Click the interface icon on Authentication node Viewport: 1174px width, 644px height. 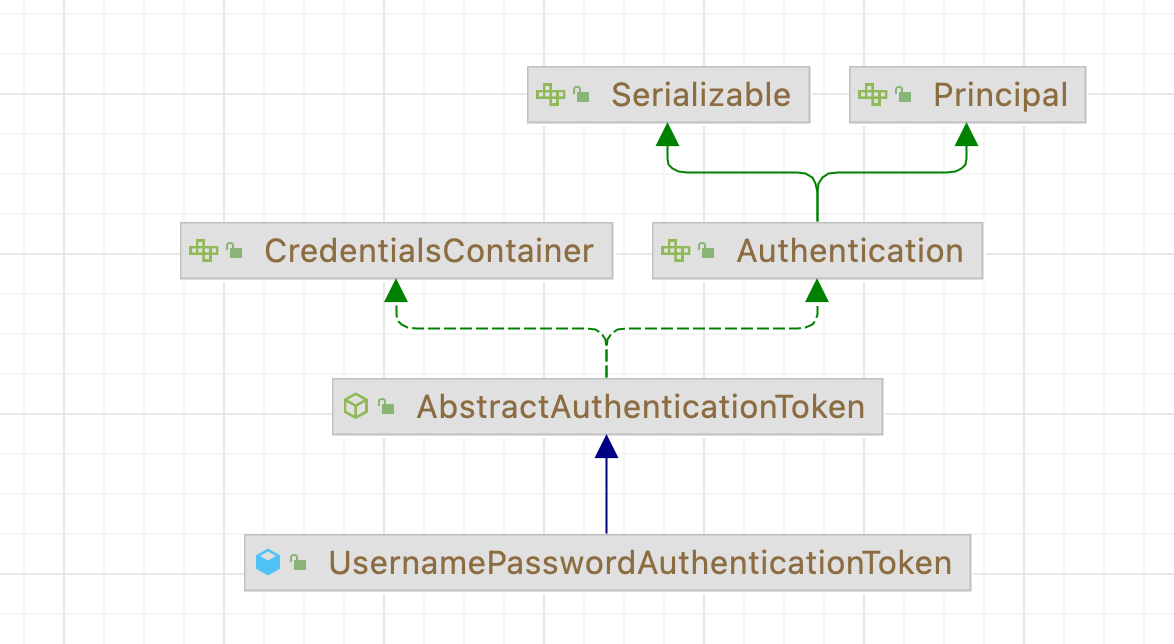point(676,251)
